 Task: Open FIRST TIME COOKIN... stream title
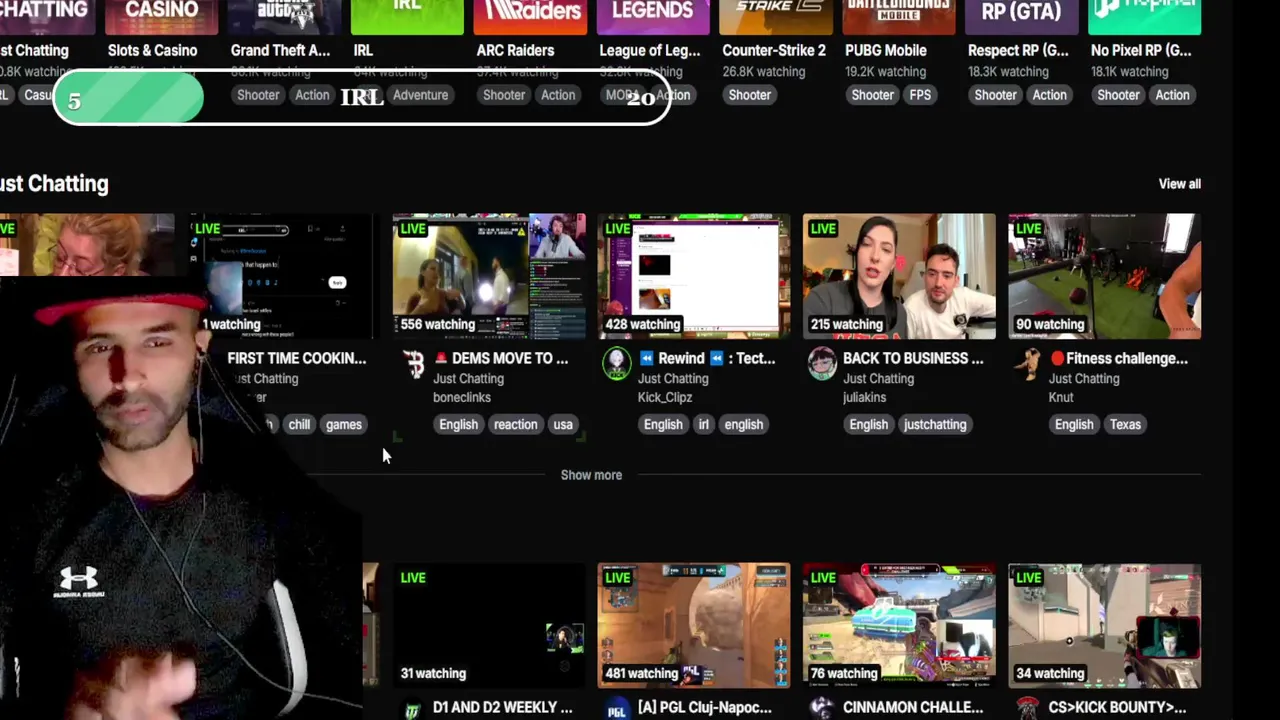click(297, 358)
